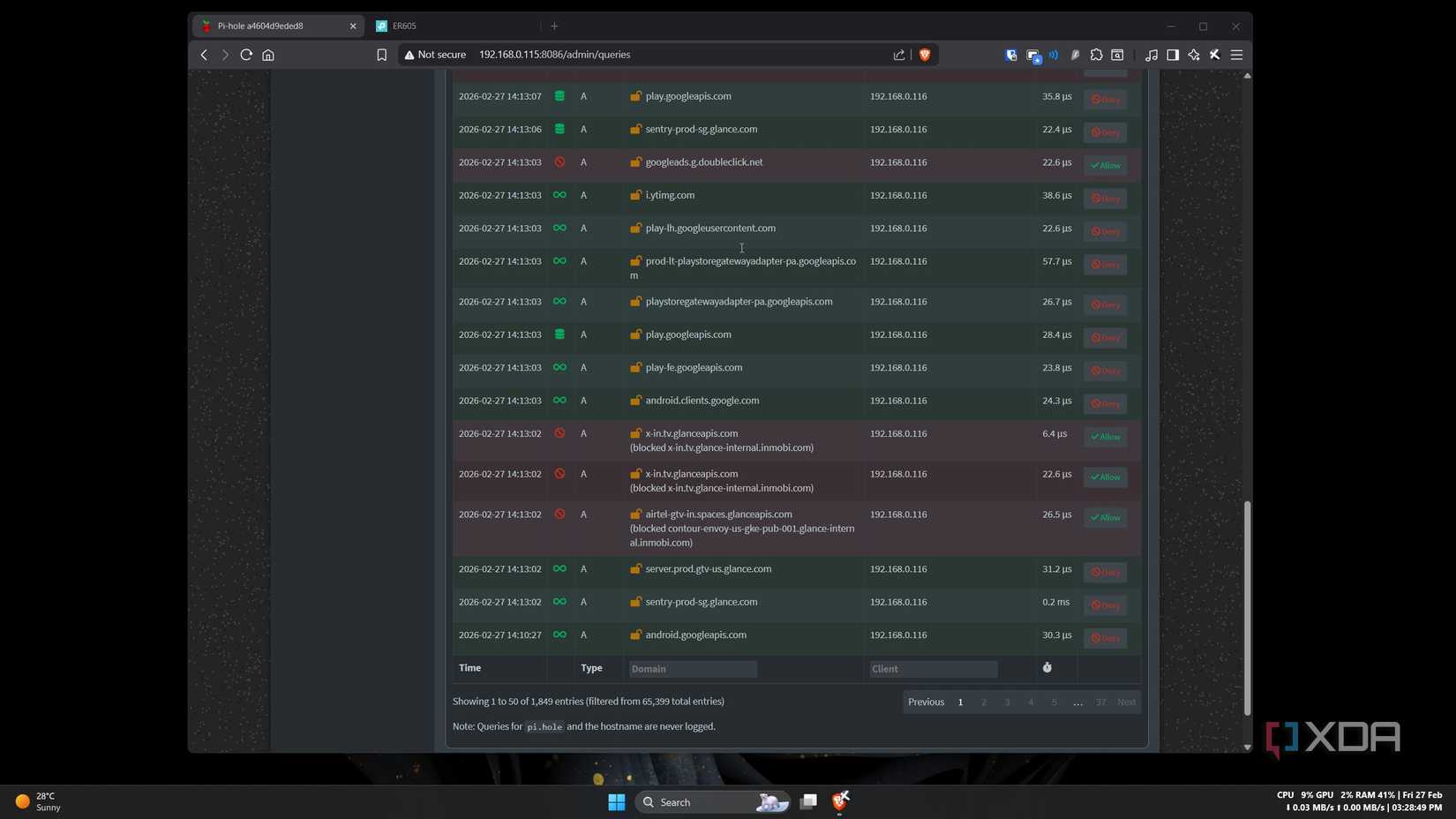The height and width of the screenshot is (819, 1456).
Task: Allow the googleads.g.doubleclick.net domain
Action: pos(1105,166)
